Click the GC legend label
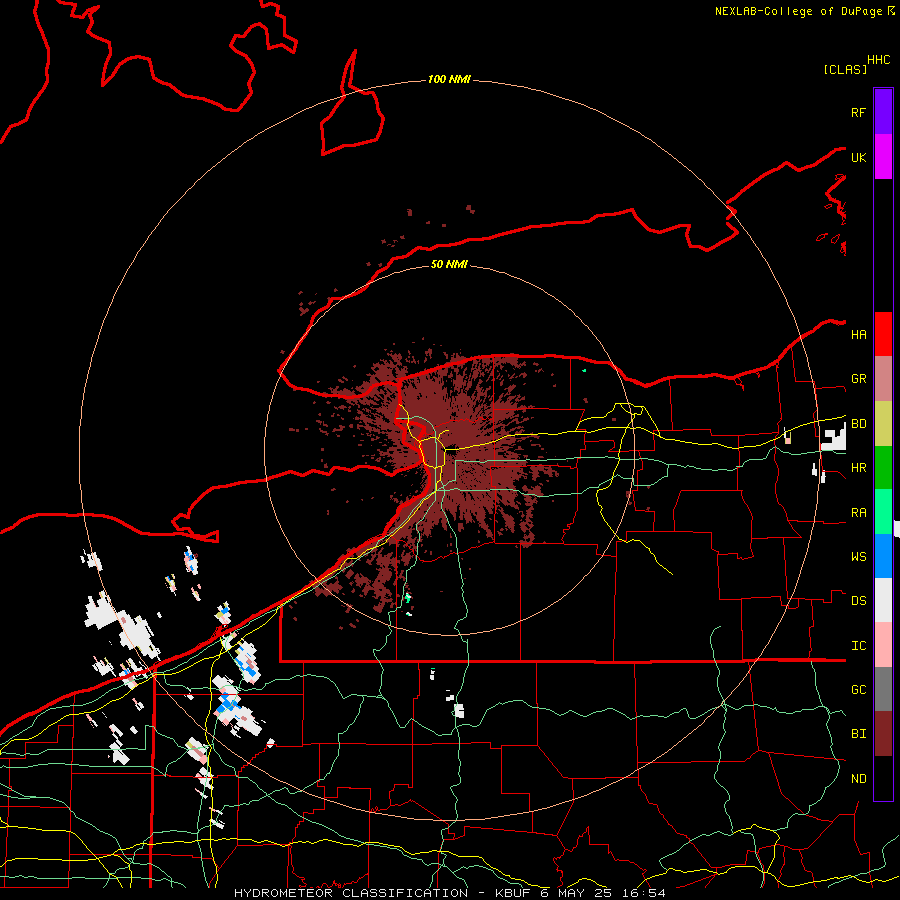900x900 pixels. click(x=858, y=690)
